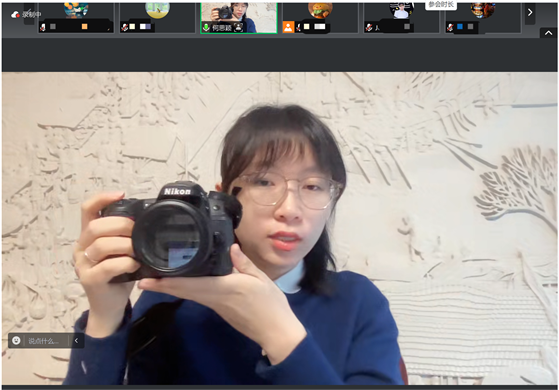Click the smiley emoji icon in the chat bar

(16, 340)
